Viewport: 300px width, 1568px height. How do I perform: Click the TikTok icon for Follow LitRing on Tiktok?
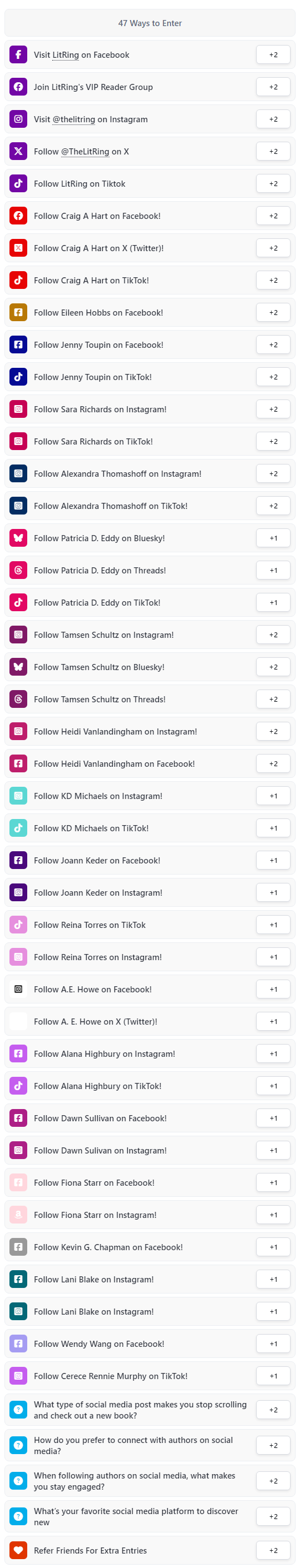[18, 184]
